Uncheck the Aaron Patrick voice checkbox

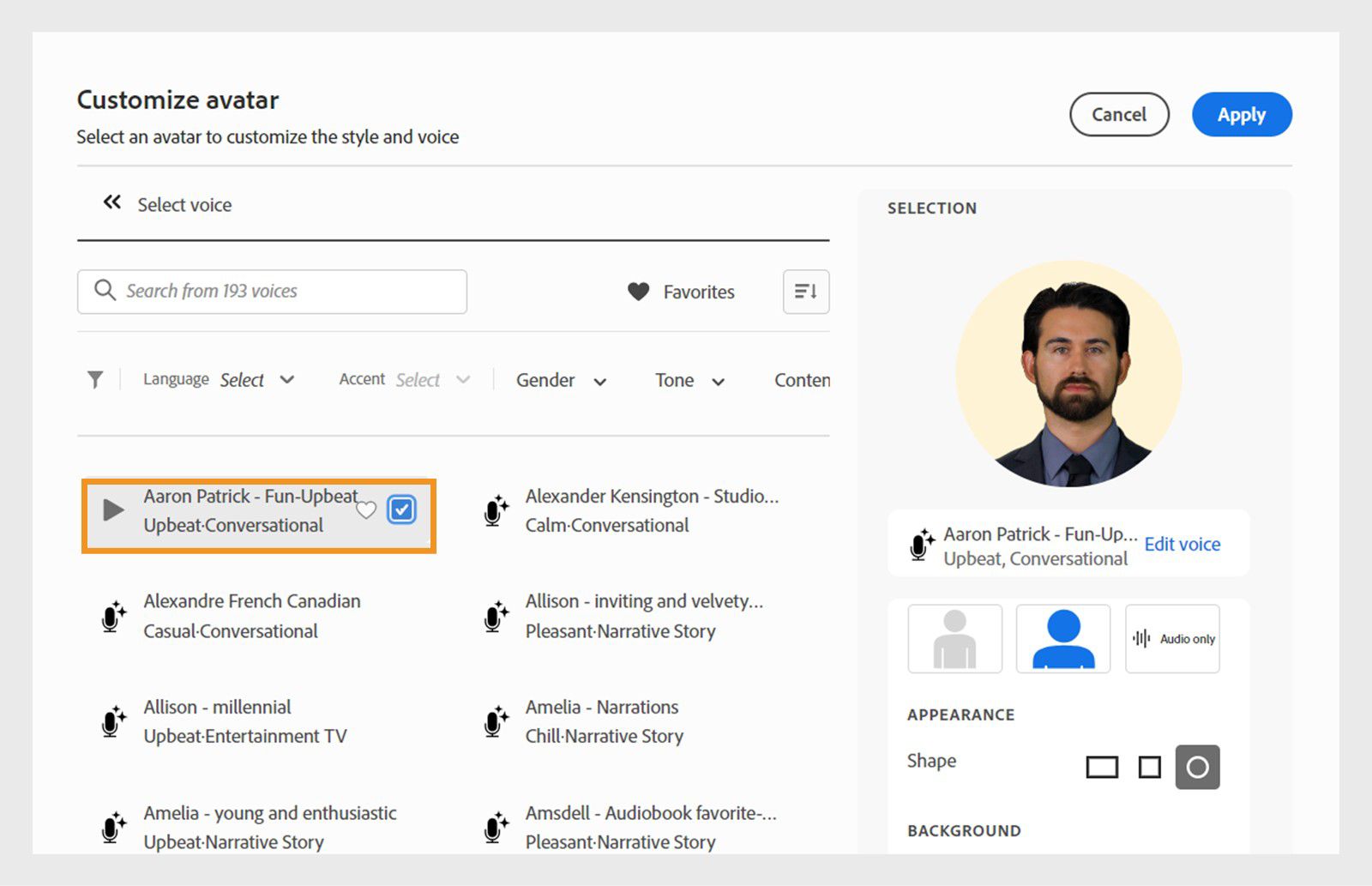(x=401, y=509)
